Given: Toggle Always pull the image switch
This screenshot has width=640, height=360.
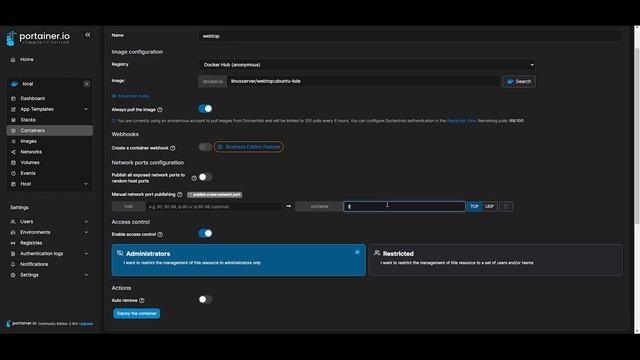Looking at the screenshot, I should pos(205,109).
